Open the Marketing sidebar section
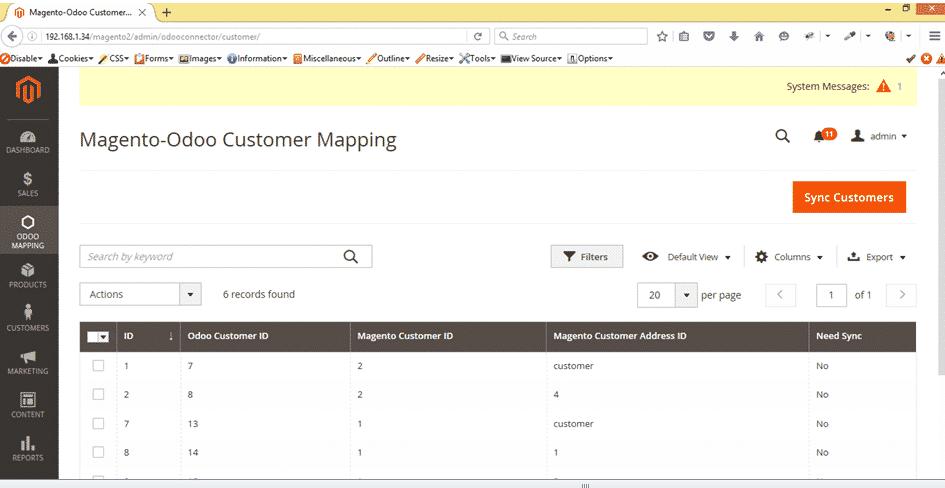945x488 pixels. coord(28,362)
